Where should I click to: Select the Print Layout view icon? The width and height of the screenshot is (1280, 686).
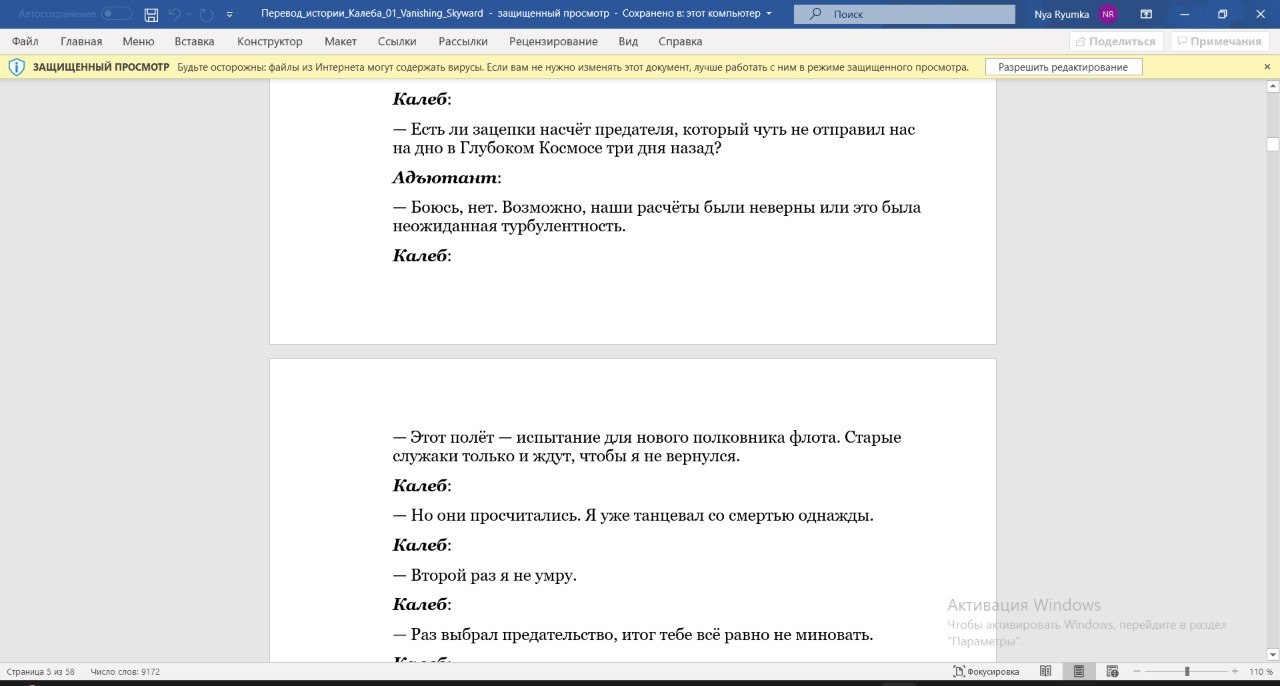[x=1078, y=672]
